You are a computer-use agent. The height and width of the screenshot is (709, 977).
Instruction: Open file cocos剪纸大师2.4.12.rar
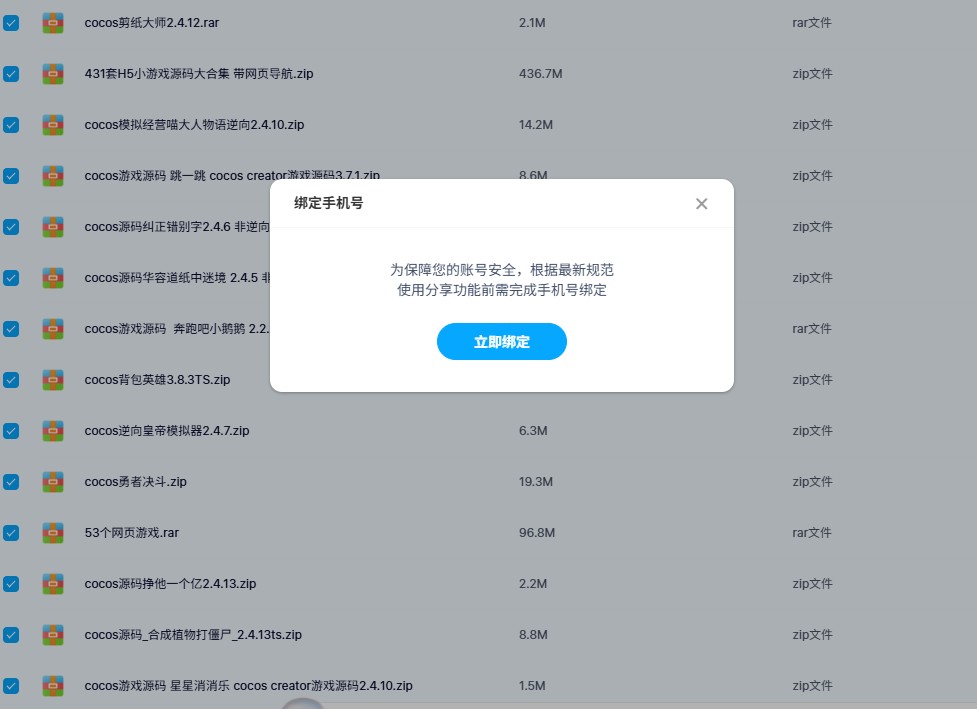coord(152,23)
